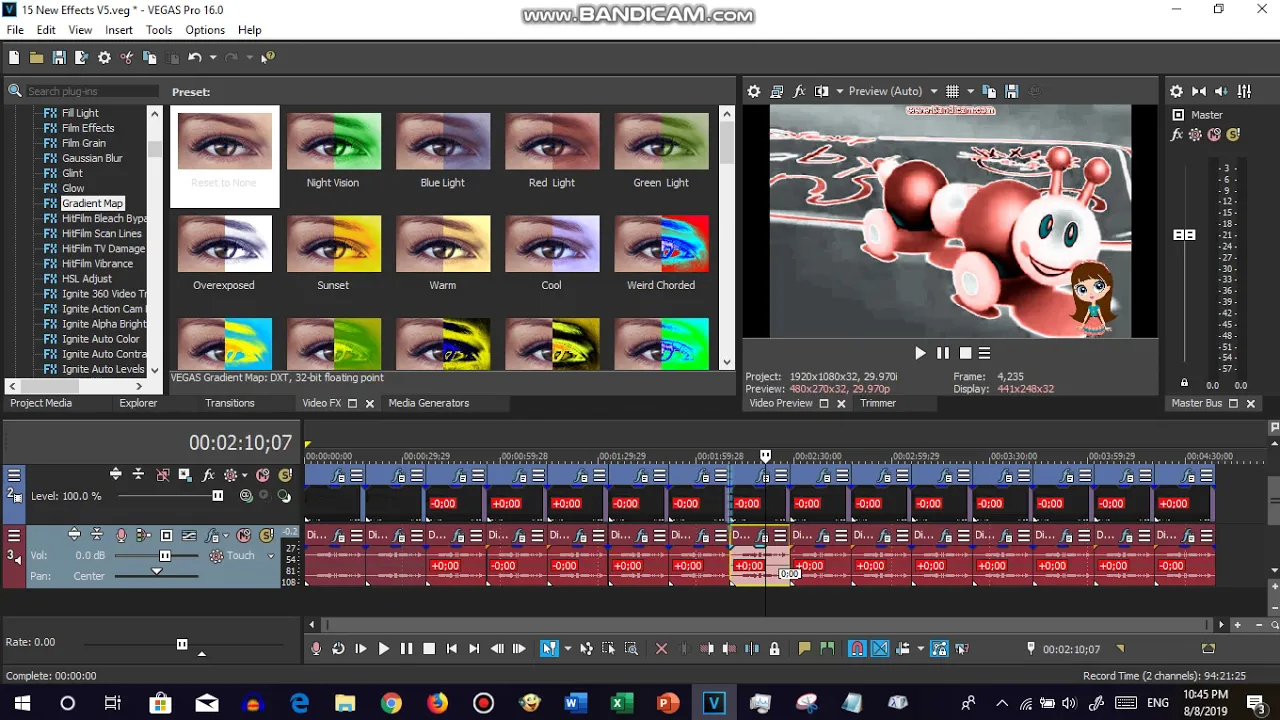Open Project Video Properties gear in preview

[x=754, y=91]
